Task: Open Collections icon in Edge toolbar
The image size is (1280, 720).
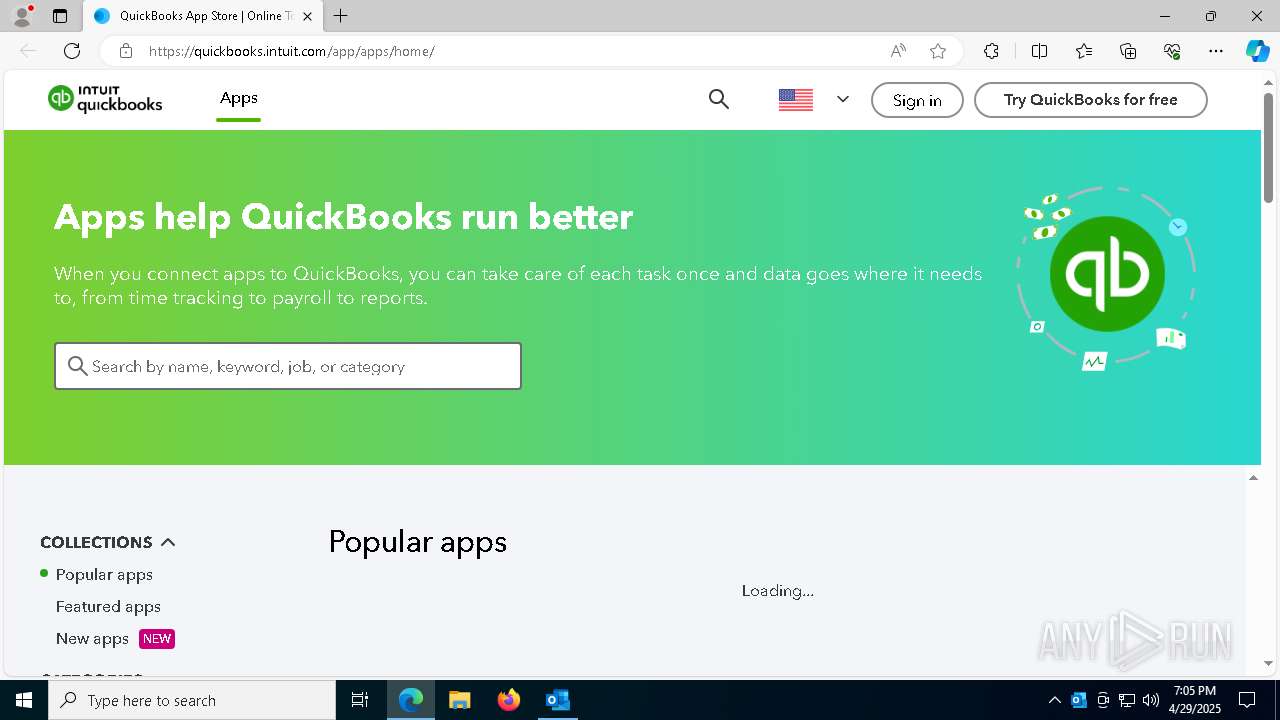Action: [1128, 51]
